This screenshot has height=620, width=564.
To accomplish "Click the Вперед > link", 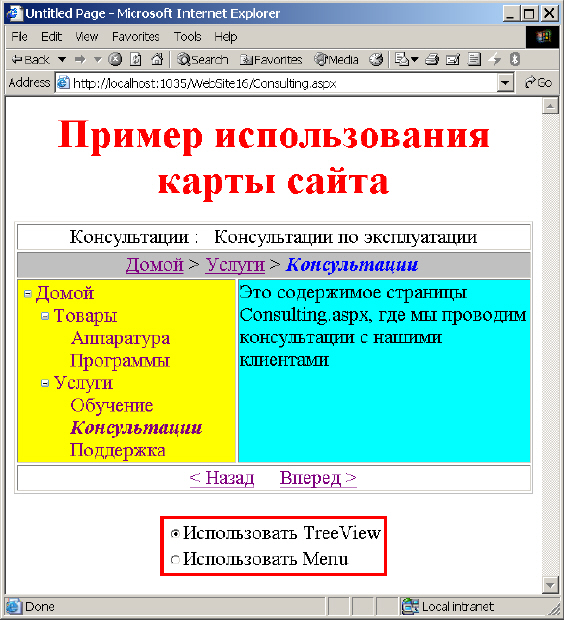I will [x=318, y=478].
